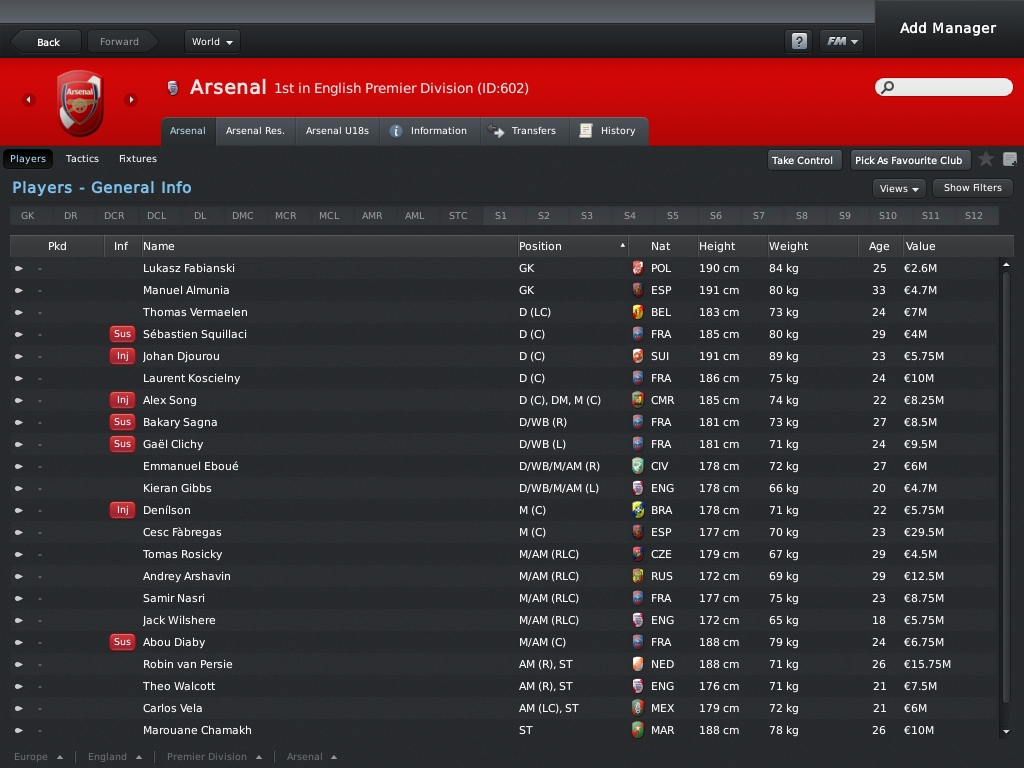Click the favourite star icon
The width and height of the screenshot is (1024, 768).
click(986, 159)
